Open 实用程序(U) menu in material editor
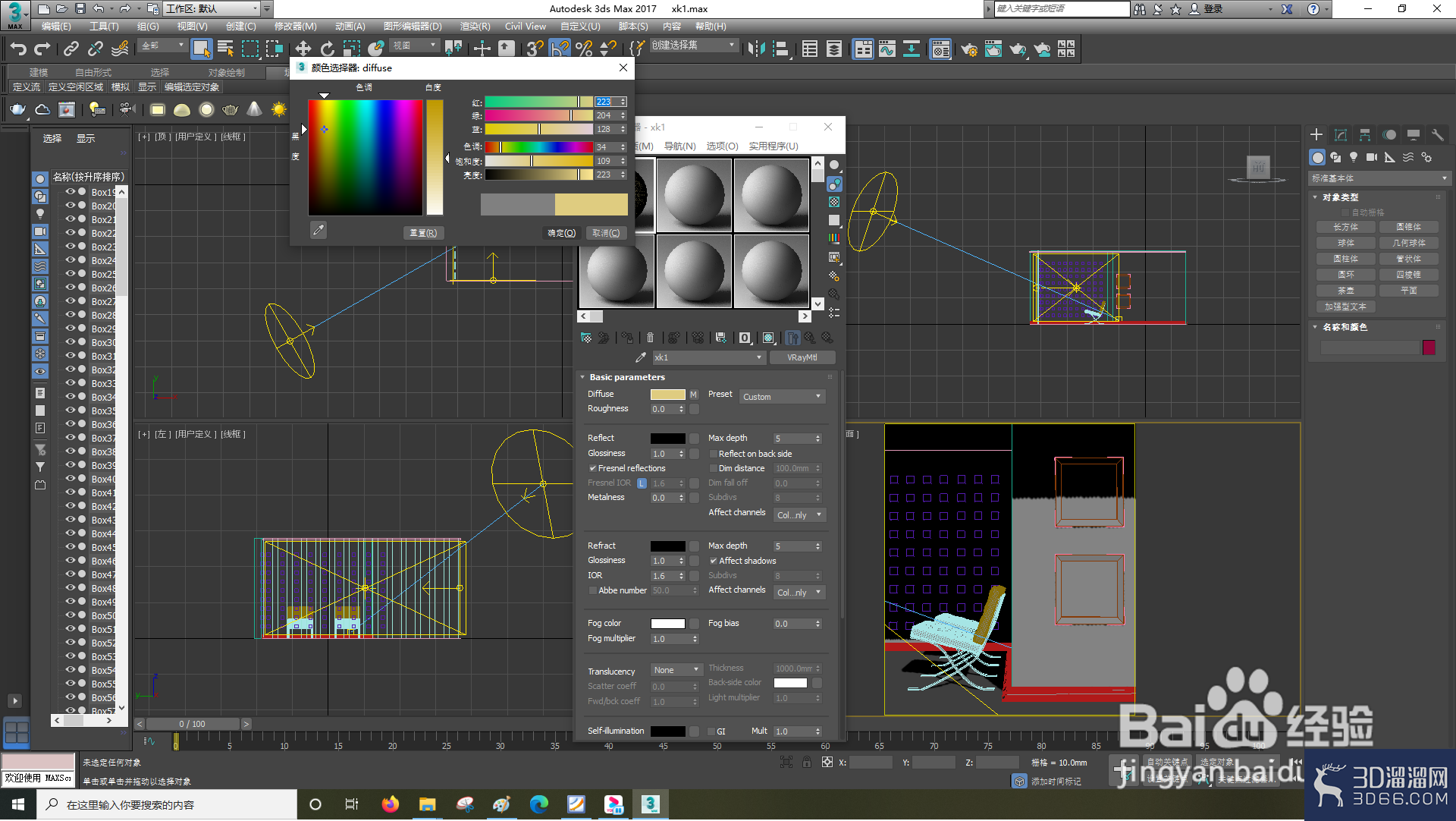The width and height of the screenshot is (1456, 821). pos(773,146)
